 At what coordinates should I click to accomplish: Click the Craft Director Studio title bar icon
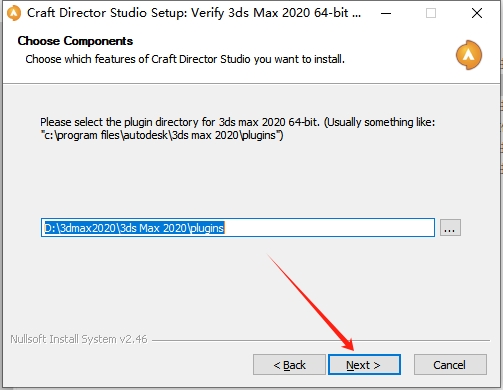point(14,13)
